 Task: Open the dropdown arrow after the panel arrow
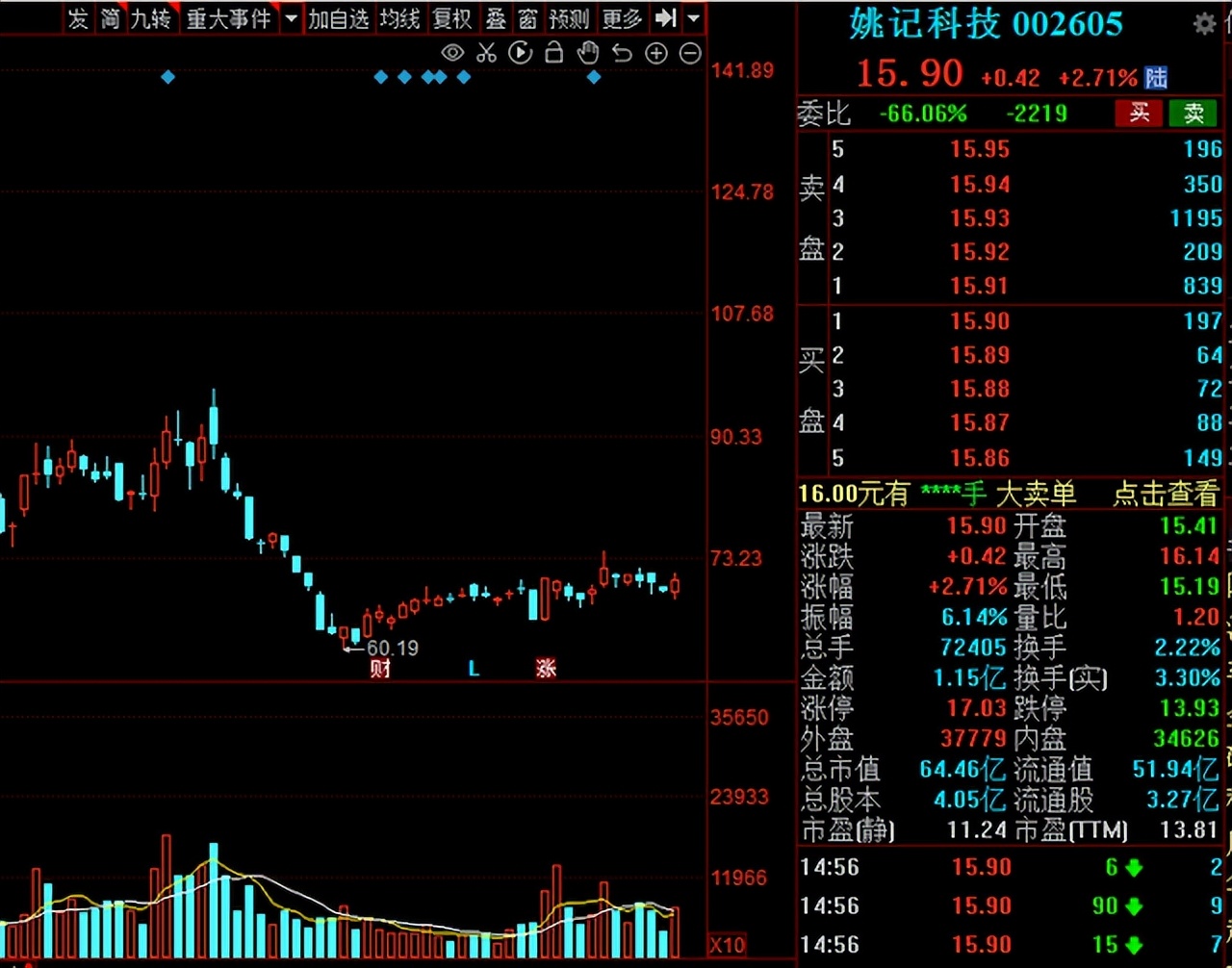694,18
